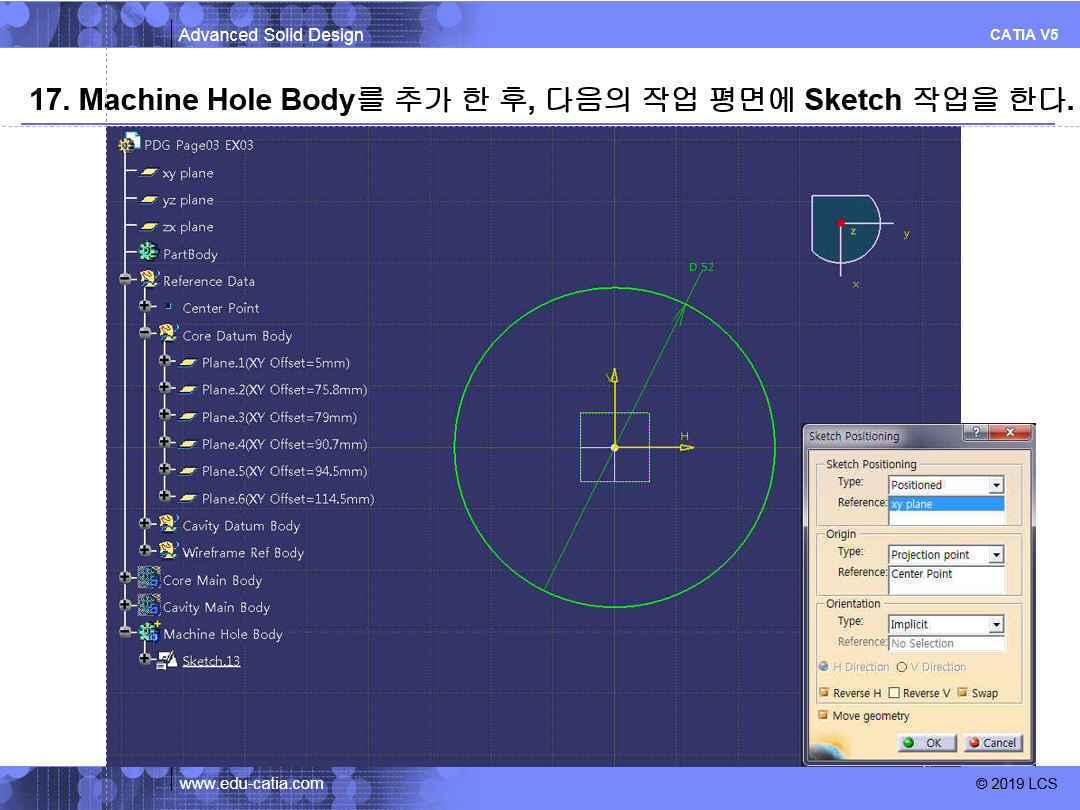Click the Core Main Body icon
Viewport: 1080px width, 810px height.
pyautogui.click(x=149, y=579)
